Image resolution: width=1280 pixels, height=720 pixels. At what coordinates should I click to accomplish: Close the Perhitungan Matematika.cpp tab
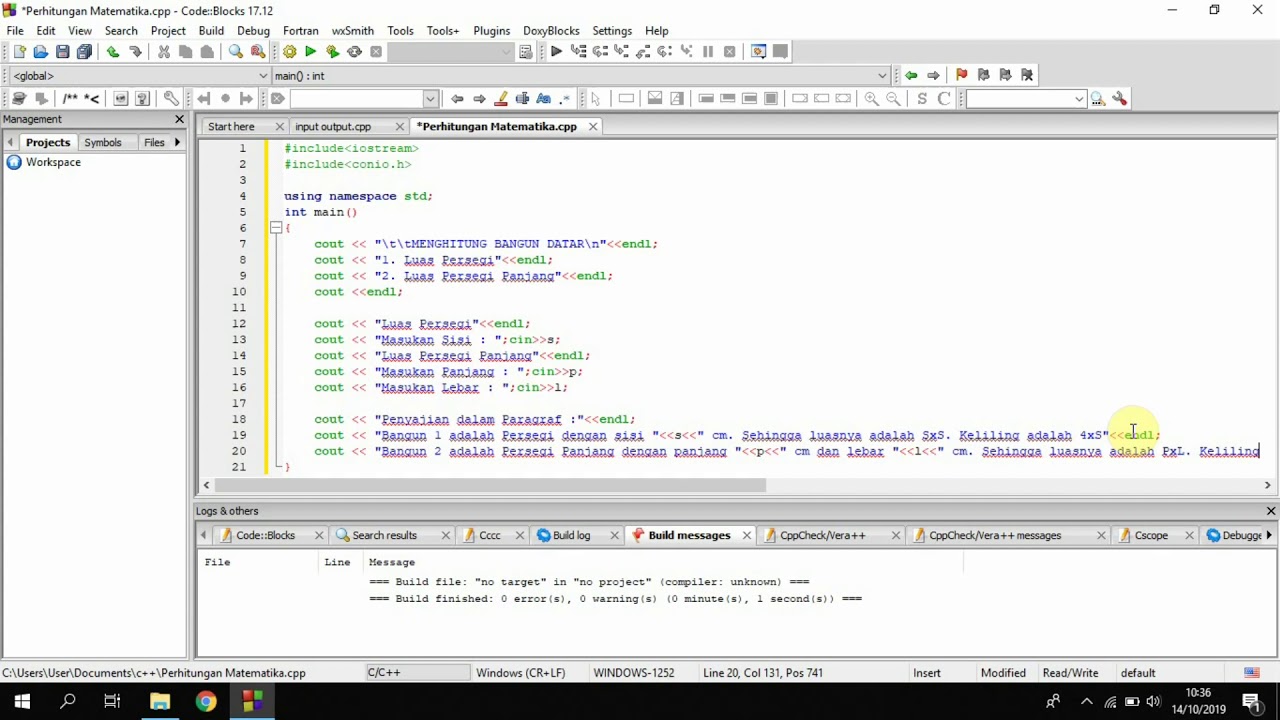click(x=593, y=126)
